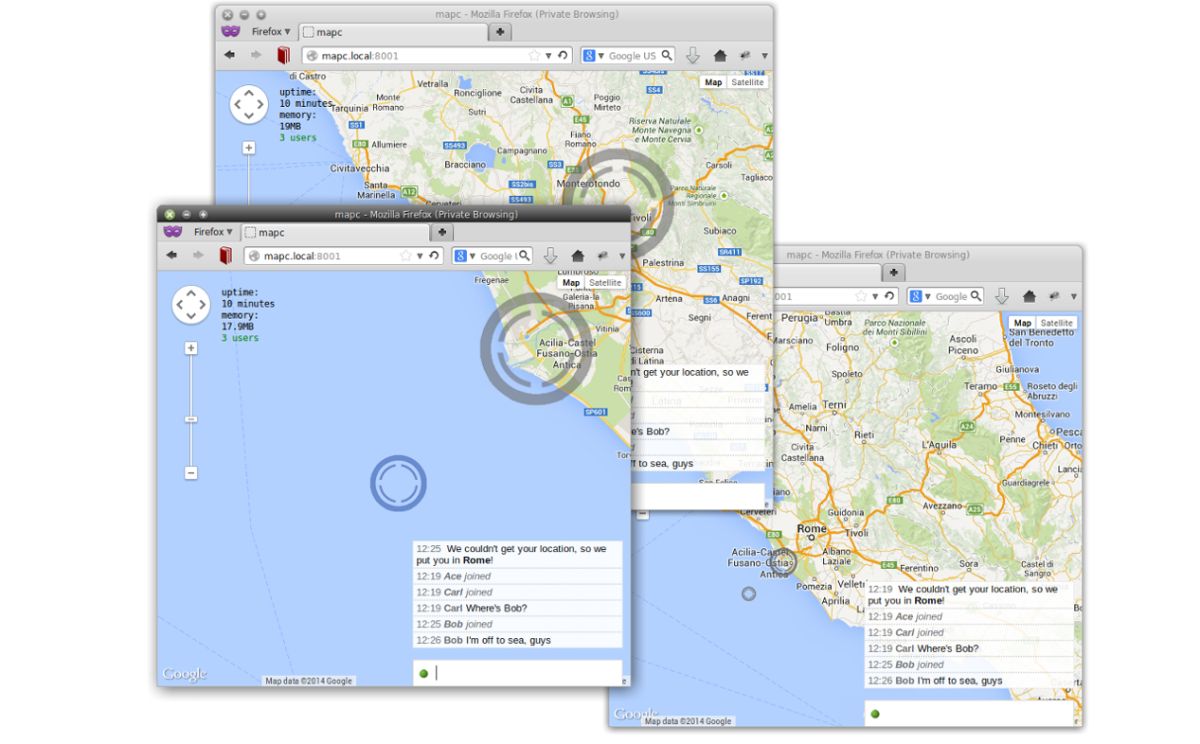
Task: Switch to Satellite view in the right-hand window
Action: pyautogui.click(x=1056, y=323)
